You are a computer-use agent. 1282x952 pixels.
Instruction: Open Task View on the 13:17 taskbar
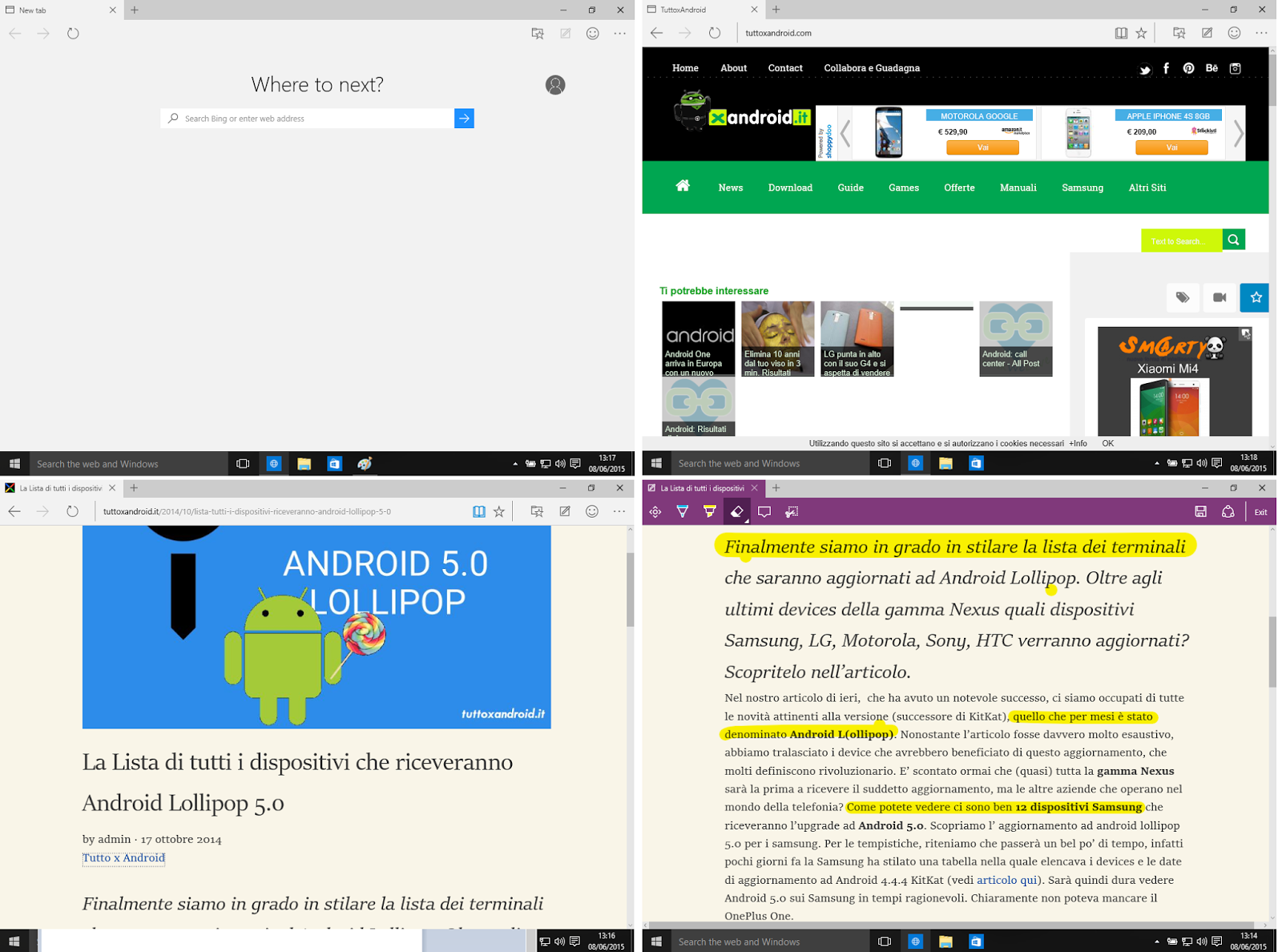click(x=243, y=464)
